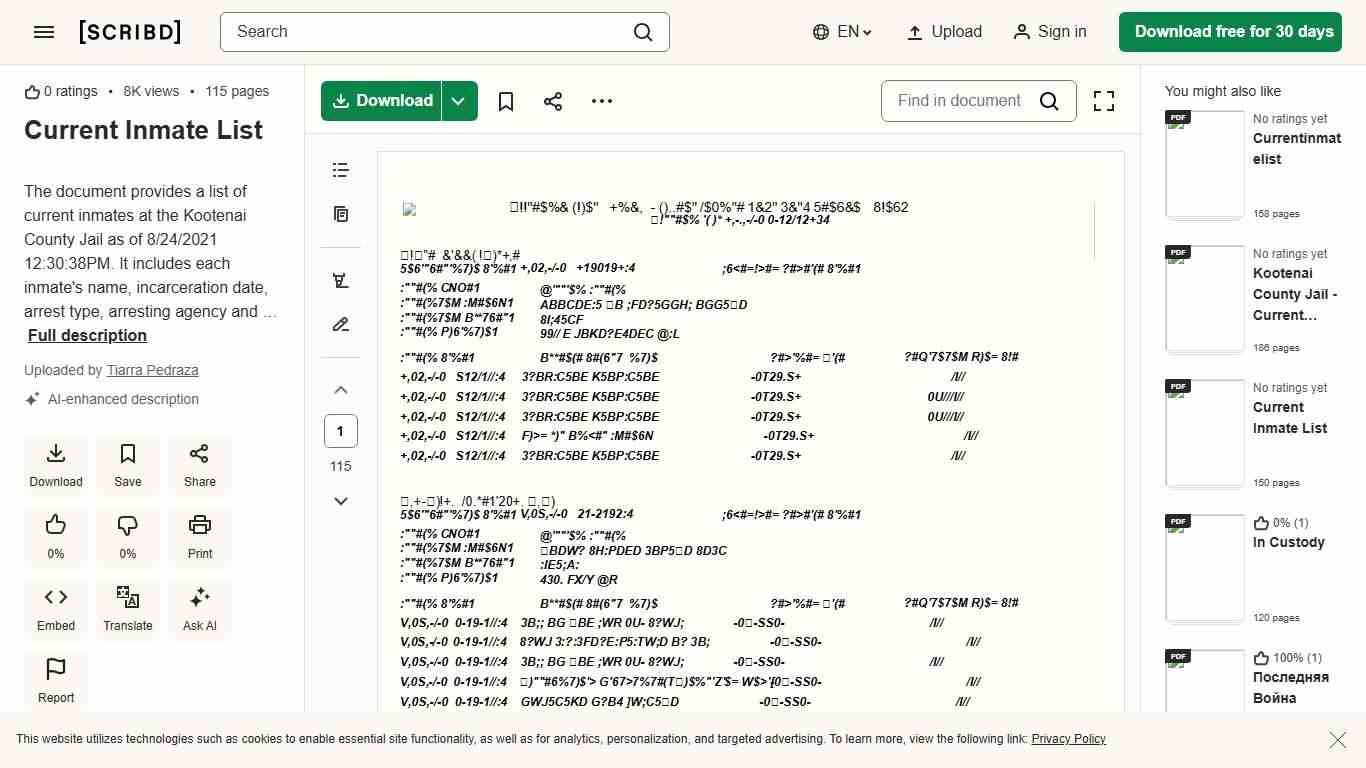Image resolution: width=1366 pixels, height=768 pixels.
Task: Open the table of contents panel
Action: click(x=340, y=170)
